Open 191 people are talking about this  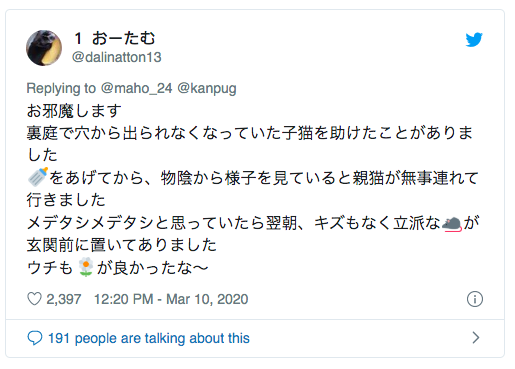click(x=149, y=338)
